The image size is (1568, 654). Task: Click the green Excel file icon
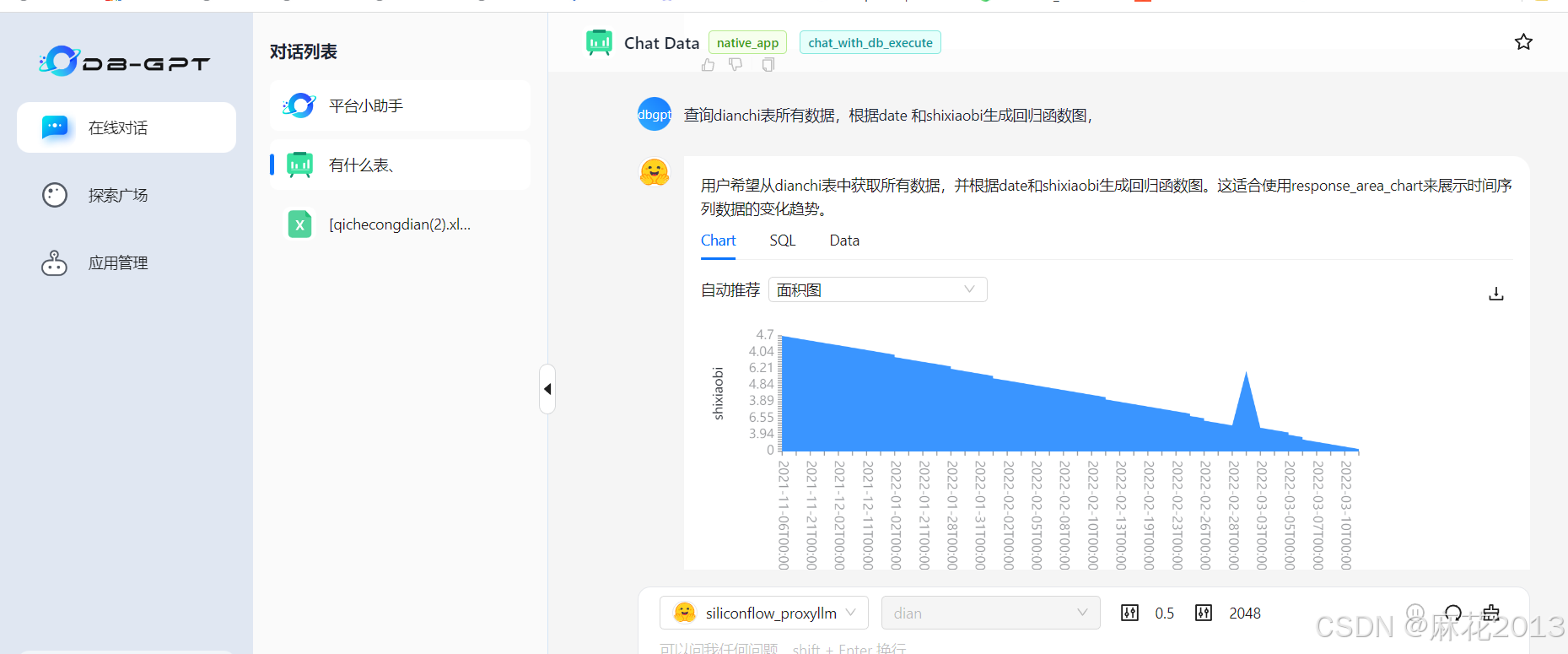pos(299,224)
